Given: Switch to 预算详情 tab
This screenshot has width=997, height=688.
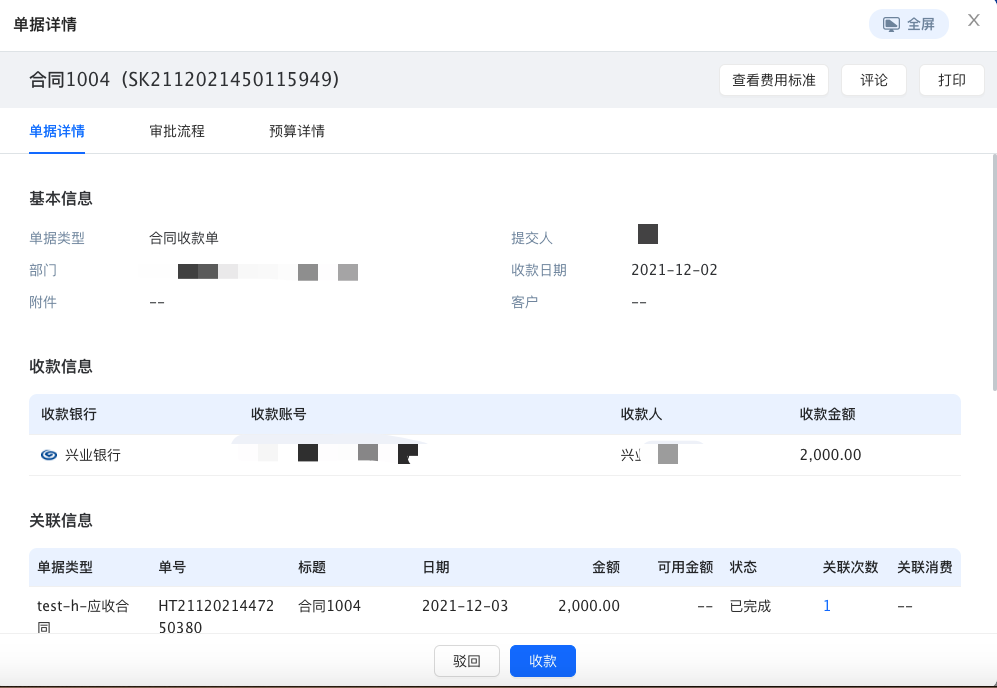Looking at the screenshot, I should (x=297, y=131).
